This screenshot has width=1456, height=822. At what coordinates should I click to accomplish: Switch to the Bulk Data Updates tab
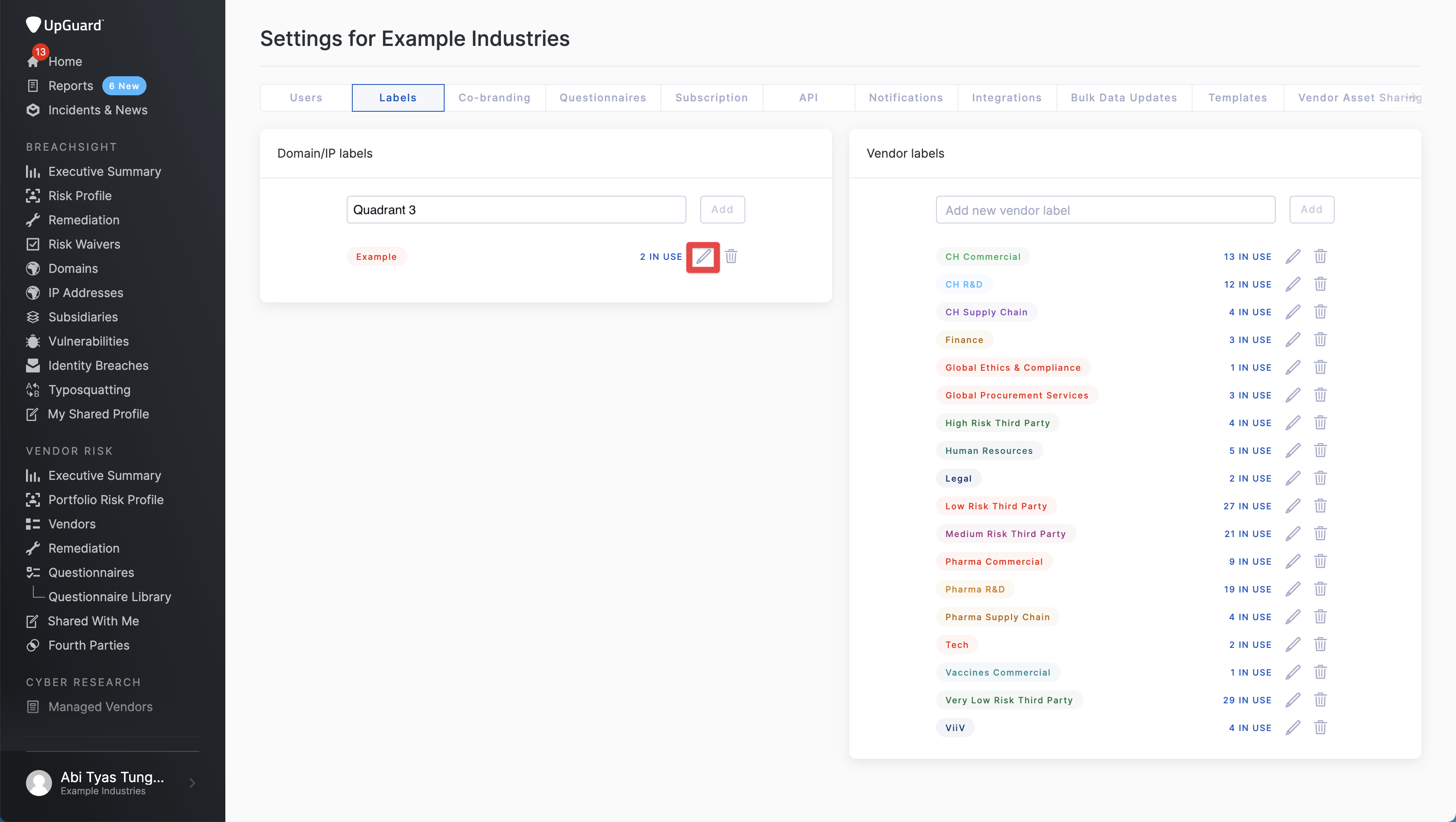tap(1124, 98)
